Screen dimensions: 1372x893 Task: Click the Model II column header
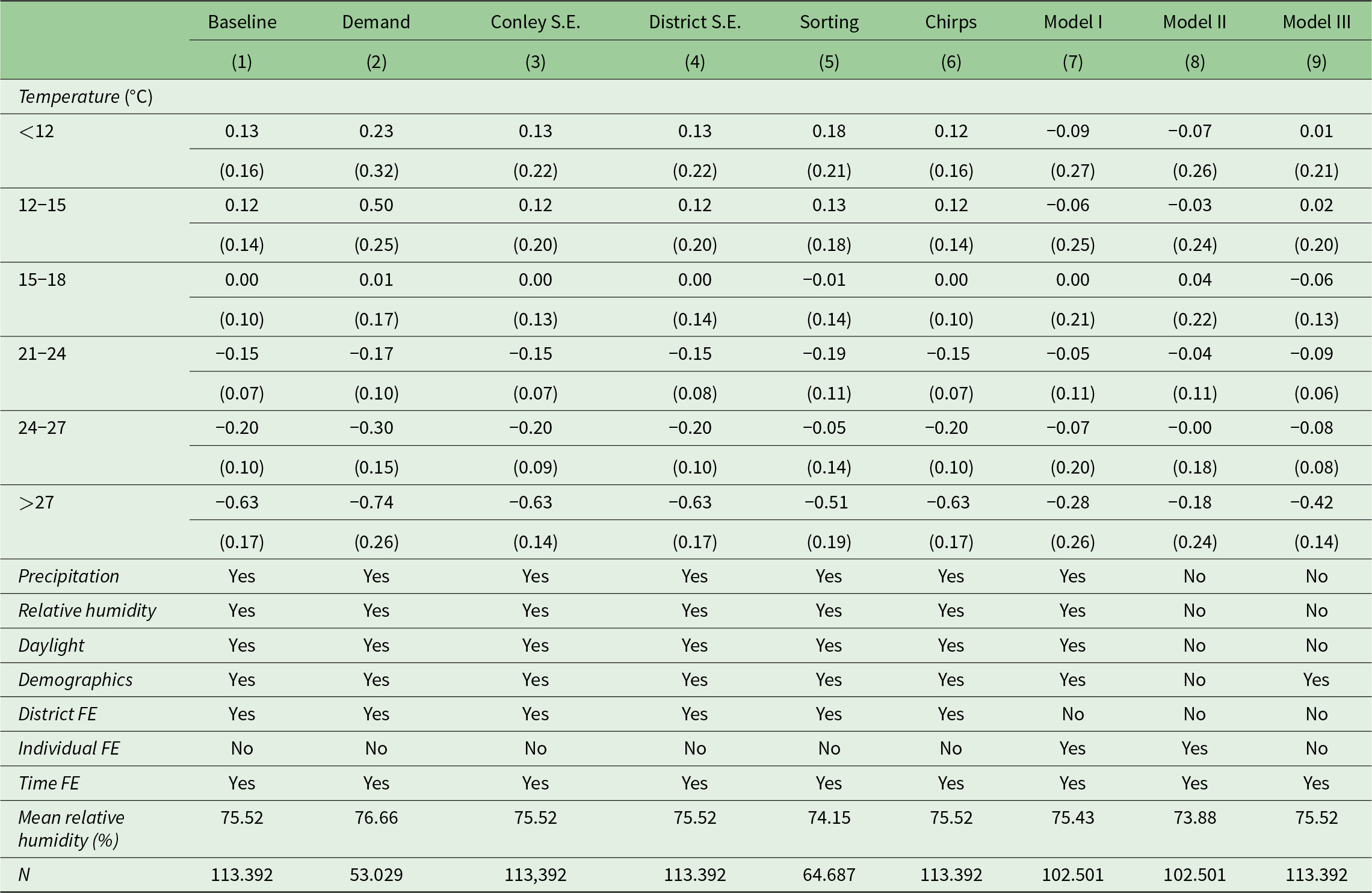(x=1194, y=22)
